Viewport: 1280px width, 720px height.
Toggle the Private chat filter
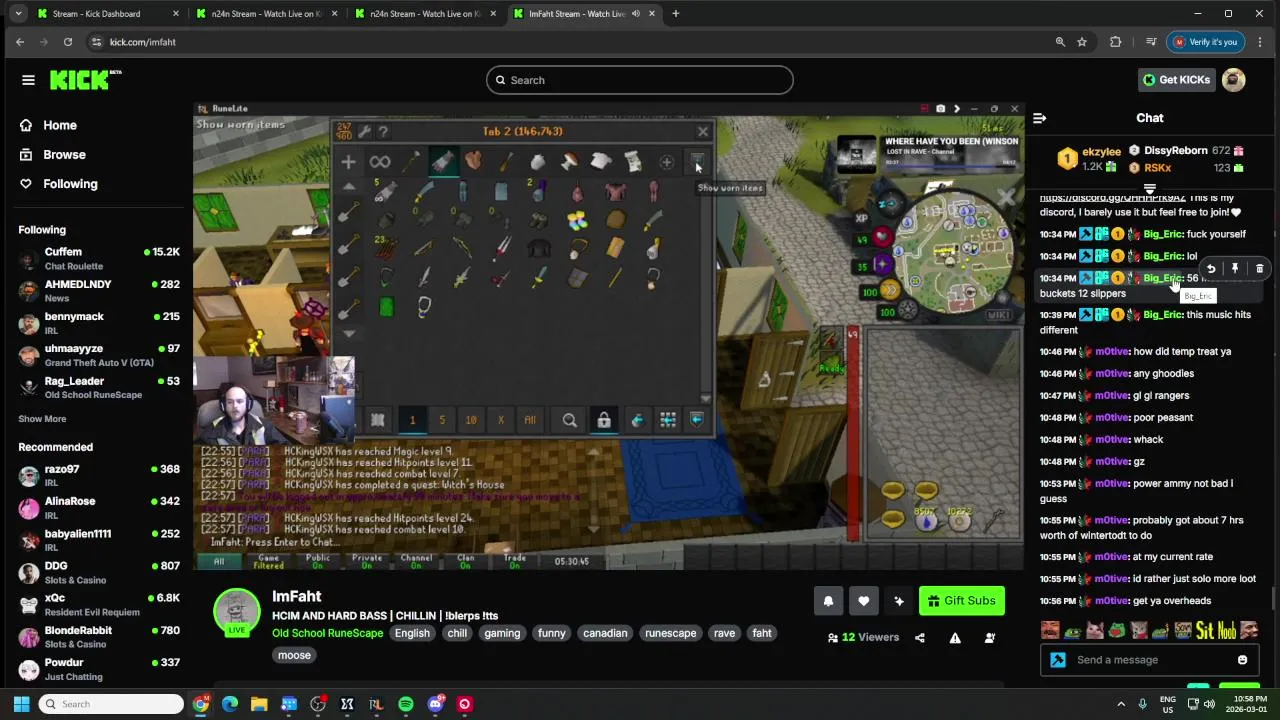367,561
